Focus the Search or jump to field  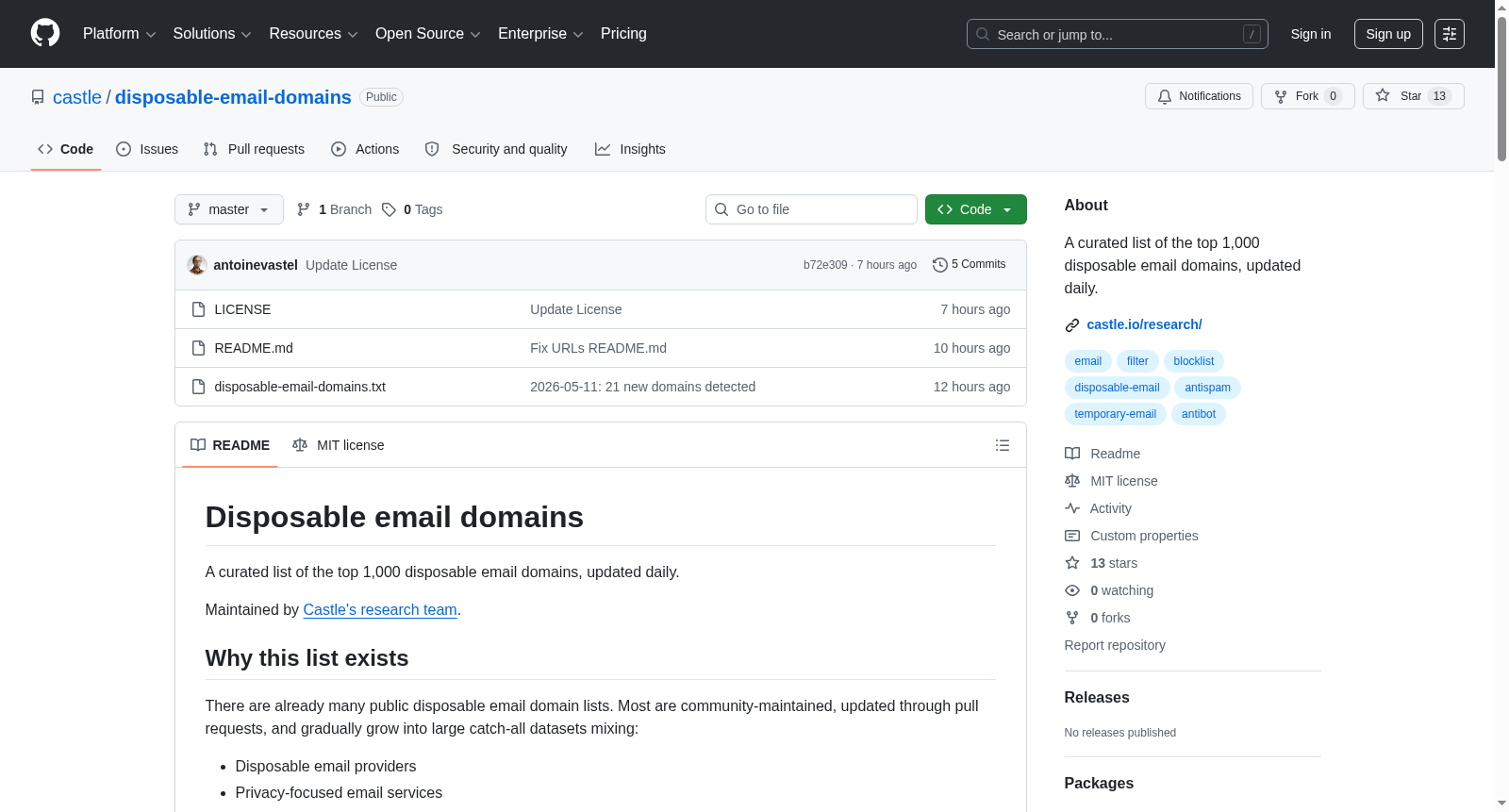1118,34
